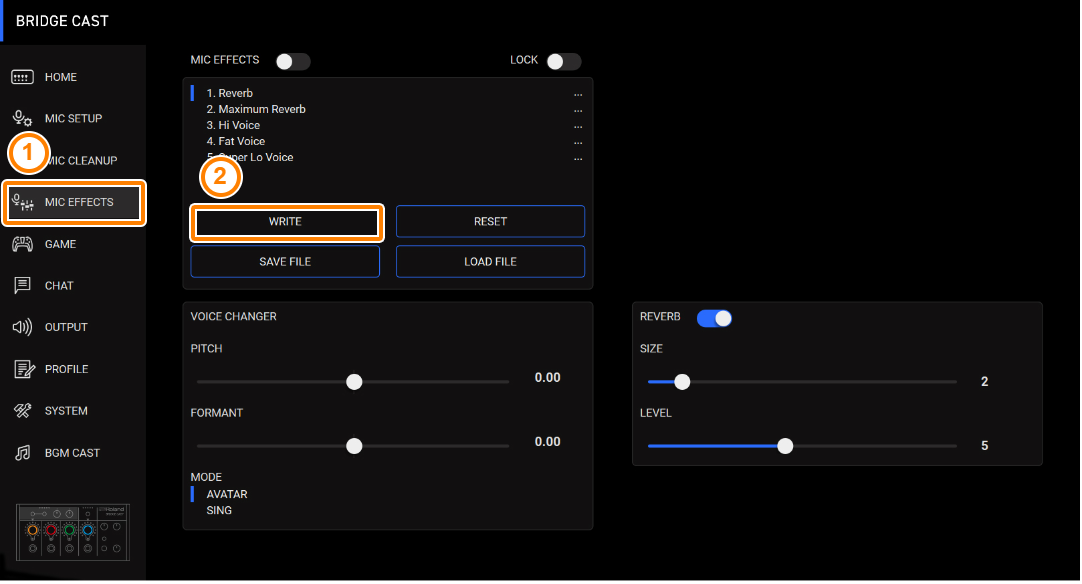Viewport: 1082px width, 584px height.
Task: Open options menu for Super Lo Voice preset
Action: [x=578, y=157]
